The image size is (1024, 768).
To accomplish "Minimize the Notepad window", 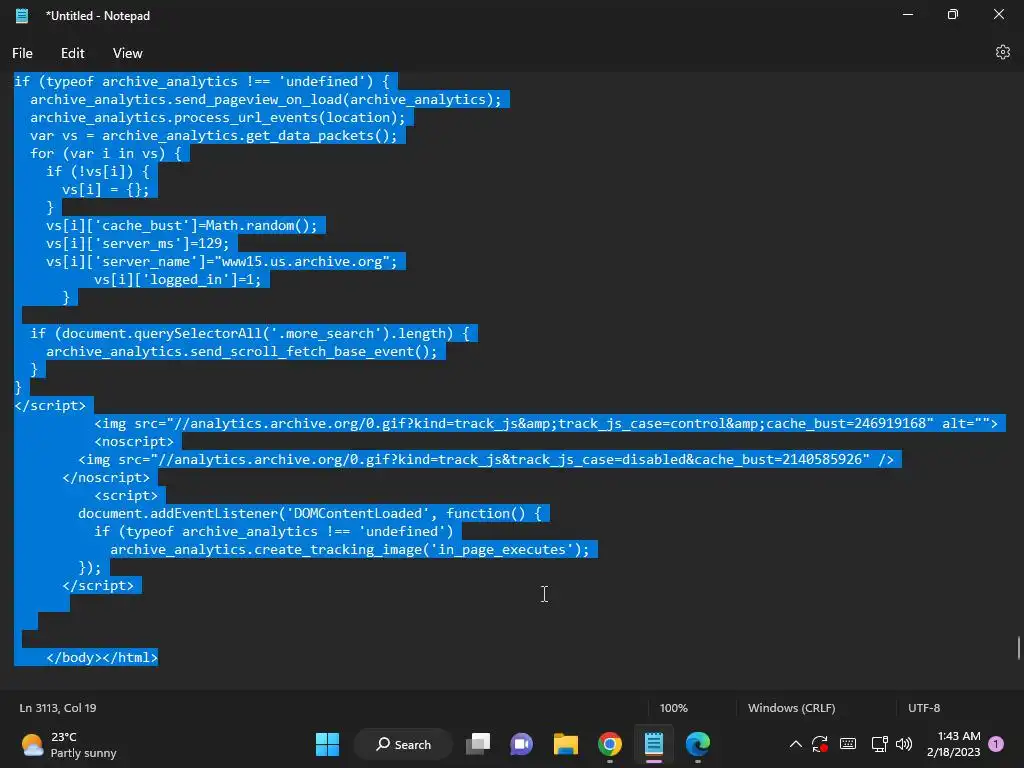I will 908,14.
